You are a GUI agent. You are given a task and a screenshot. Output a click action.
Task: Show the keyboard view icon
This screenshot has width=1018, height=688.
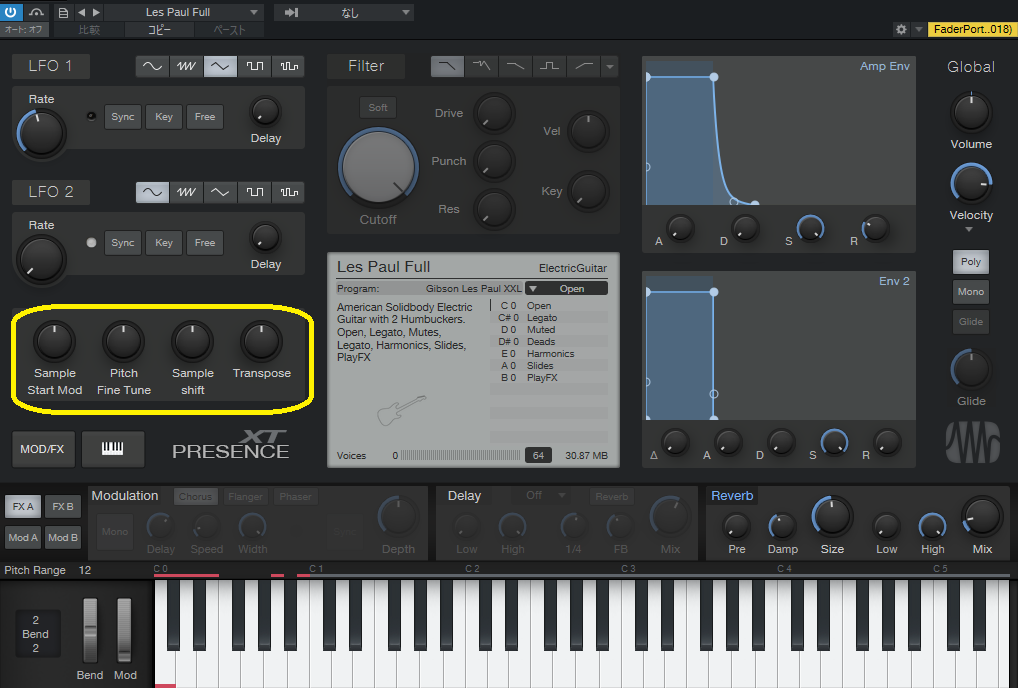click(x=112, y=448)
